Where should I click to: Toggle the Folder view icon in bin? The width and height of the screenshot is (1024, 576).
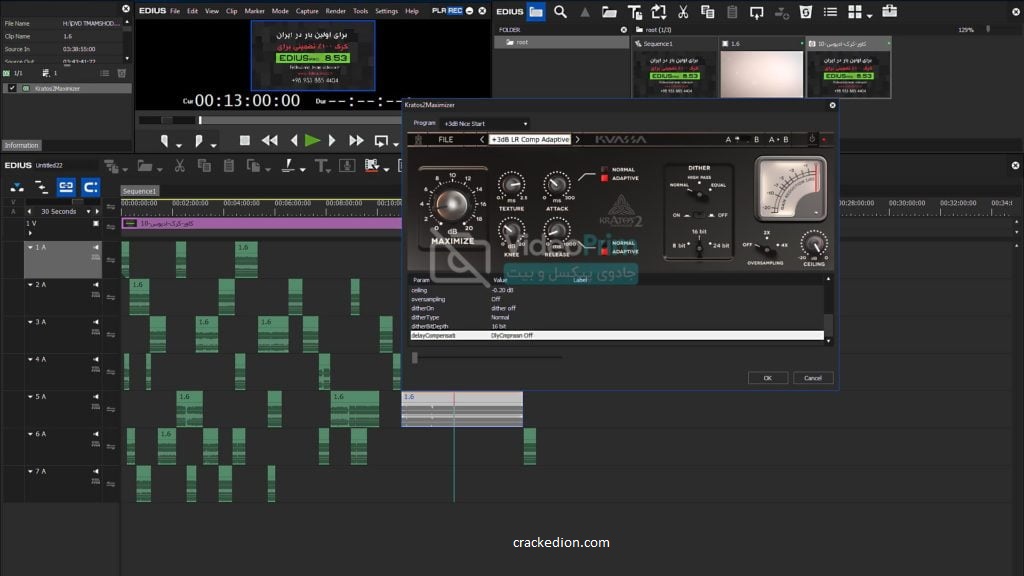[536, 12]
